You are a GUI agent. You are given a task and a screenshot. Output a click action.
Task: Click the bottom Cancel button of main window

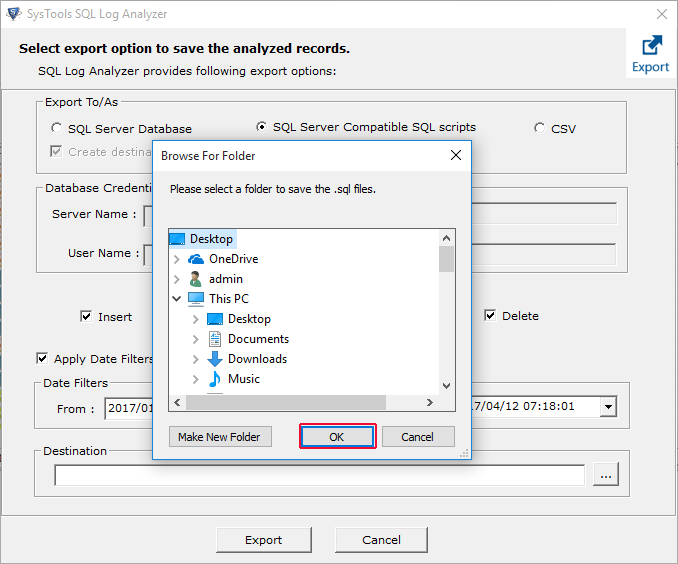tap(381, 540)
